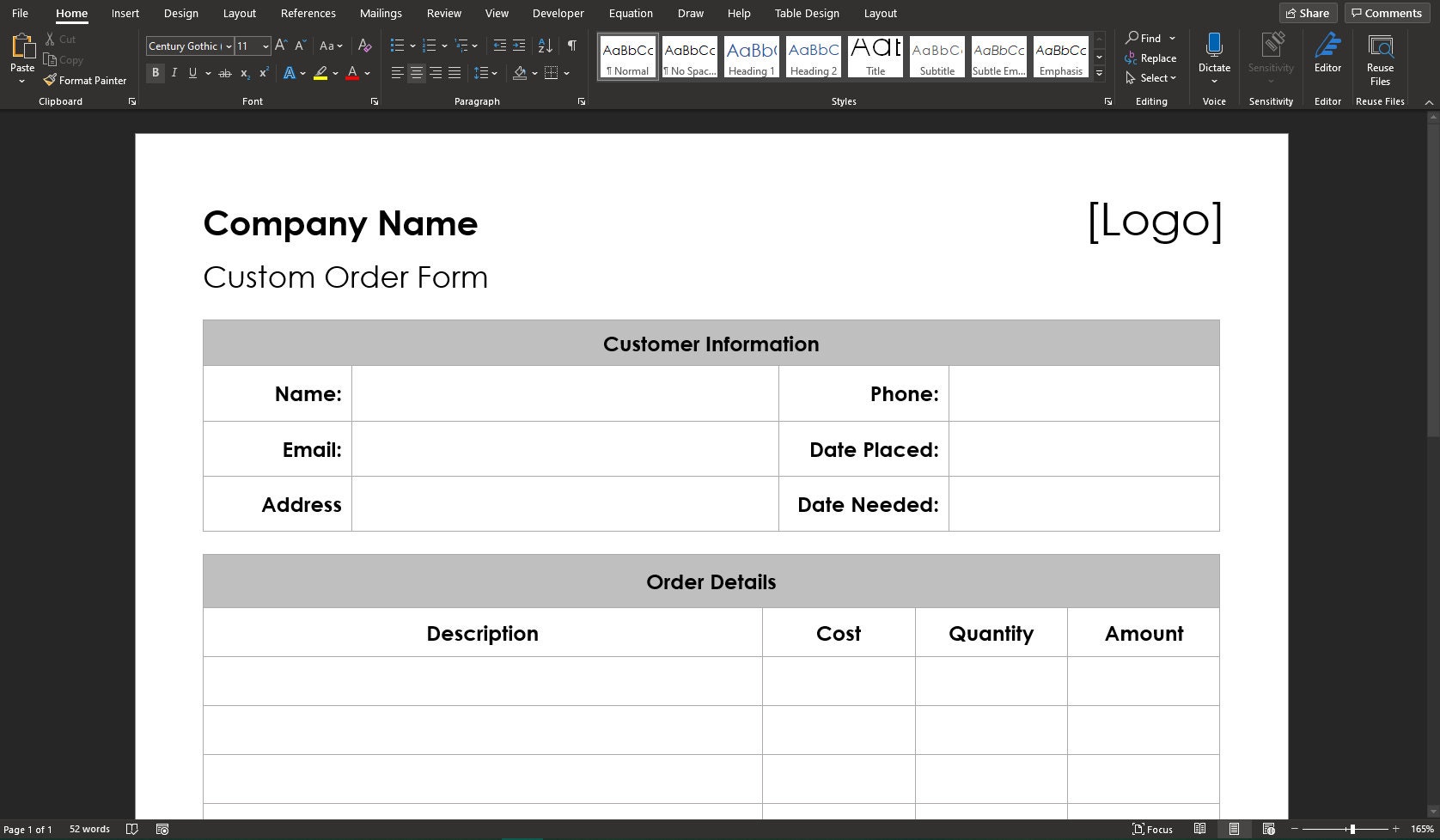Open the Sort A-Z tool
Image resolution: width=1440 pixels, height=840 pixels.
545,46
